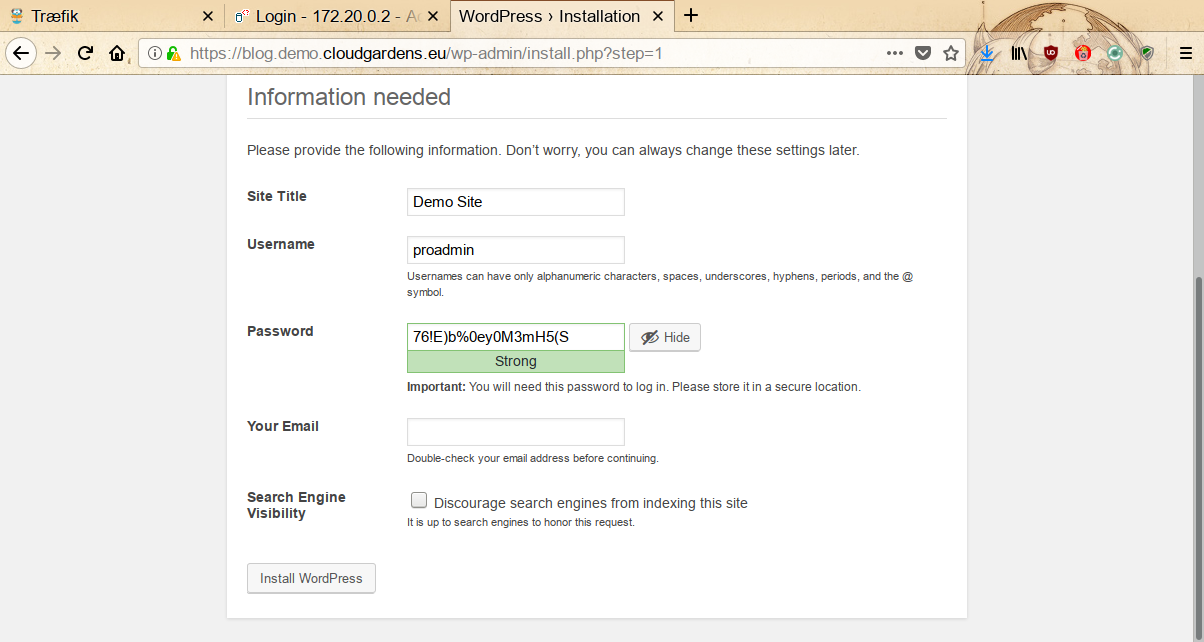Open a new browser tab
The image size is (1204, 642).
(691, 16)
